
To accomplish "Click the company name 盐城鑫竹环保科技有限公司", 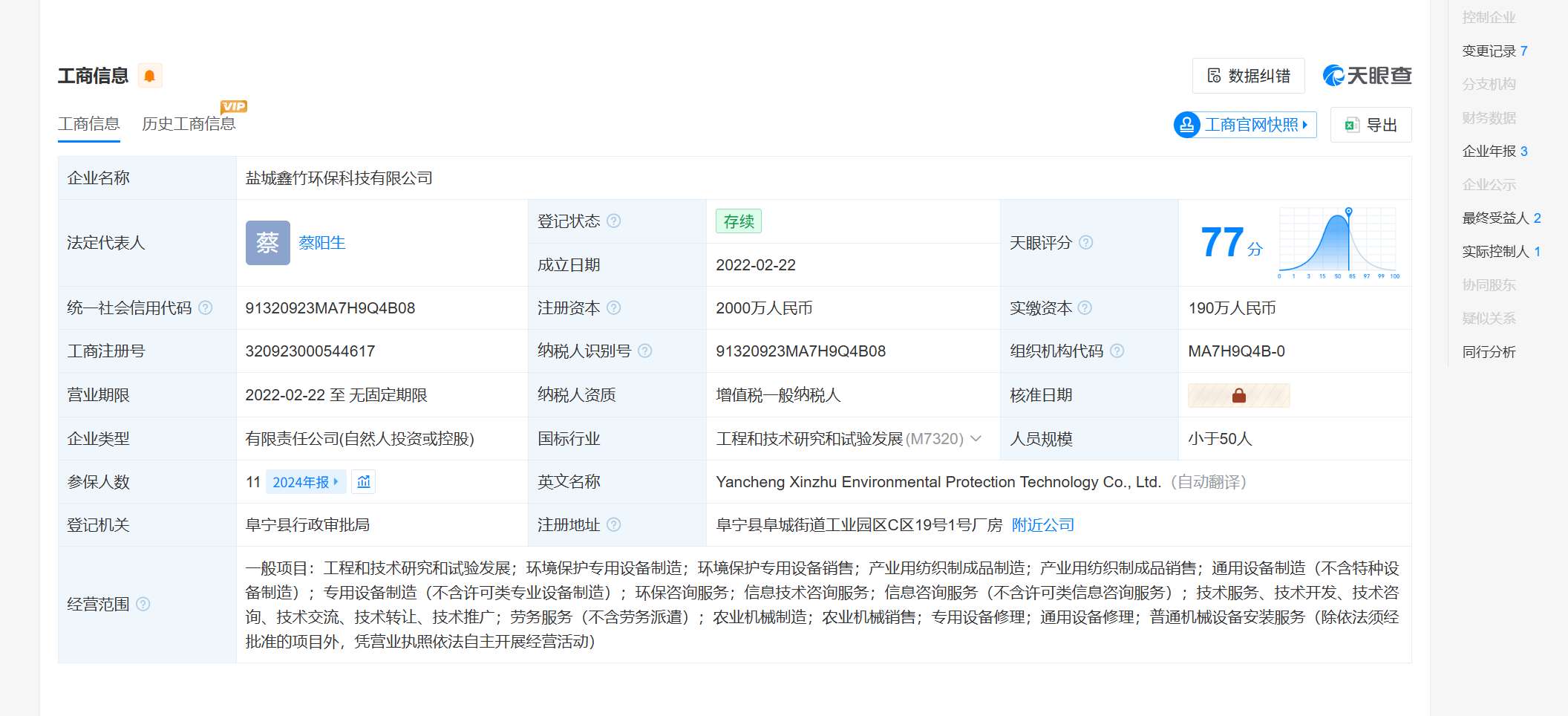I will tap(339, 178).
